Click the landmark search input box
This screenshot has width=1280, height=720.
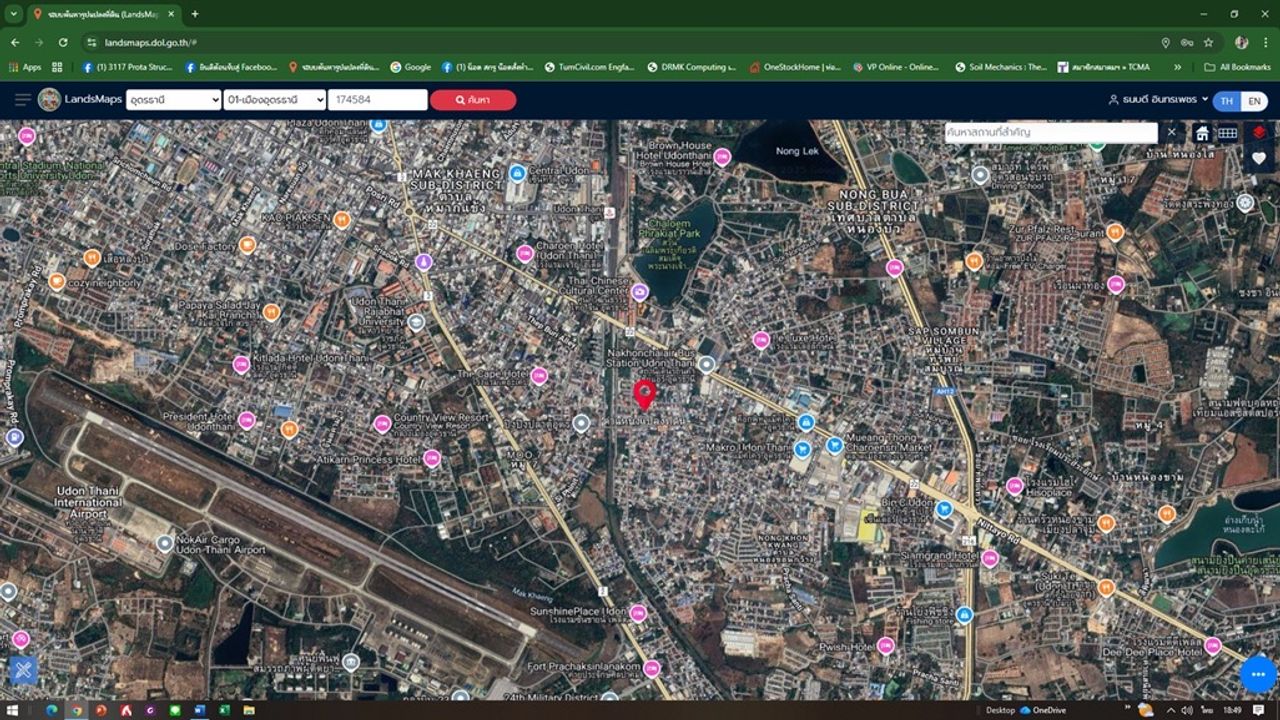point(1050,132)
